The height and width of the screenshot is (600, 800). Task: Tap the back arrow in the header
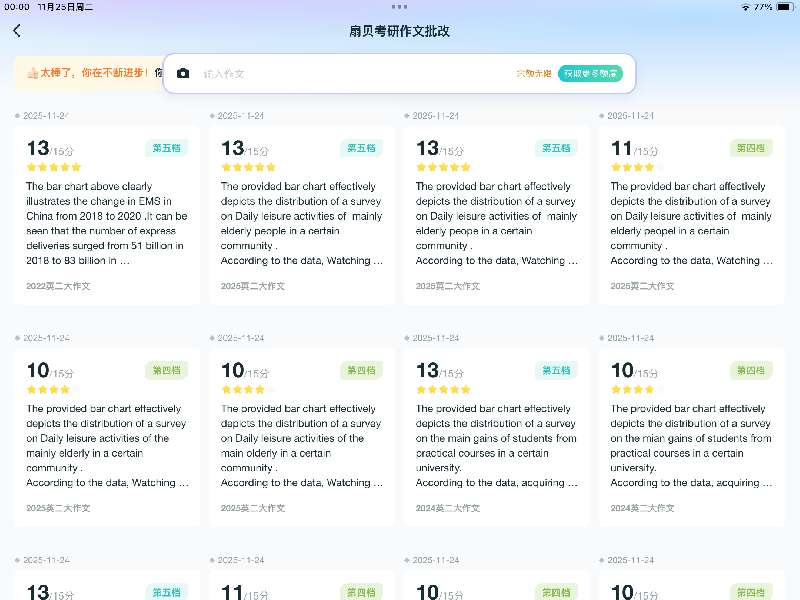[x=17, y=31]
